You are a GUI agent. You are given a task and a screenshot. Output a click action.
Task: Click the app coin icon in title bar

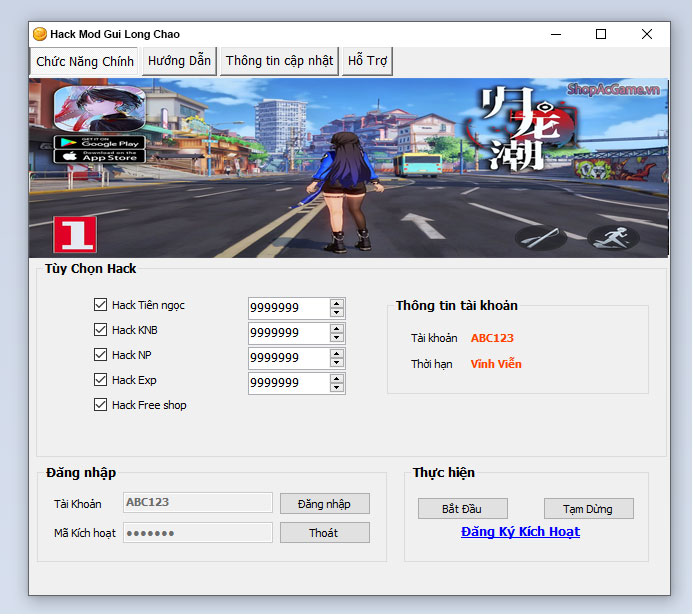point(40,34)
